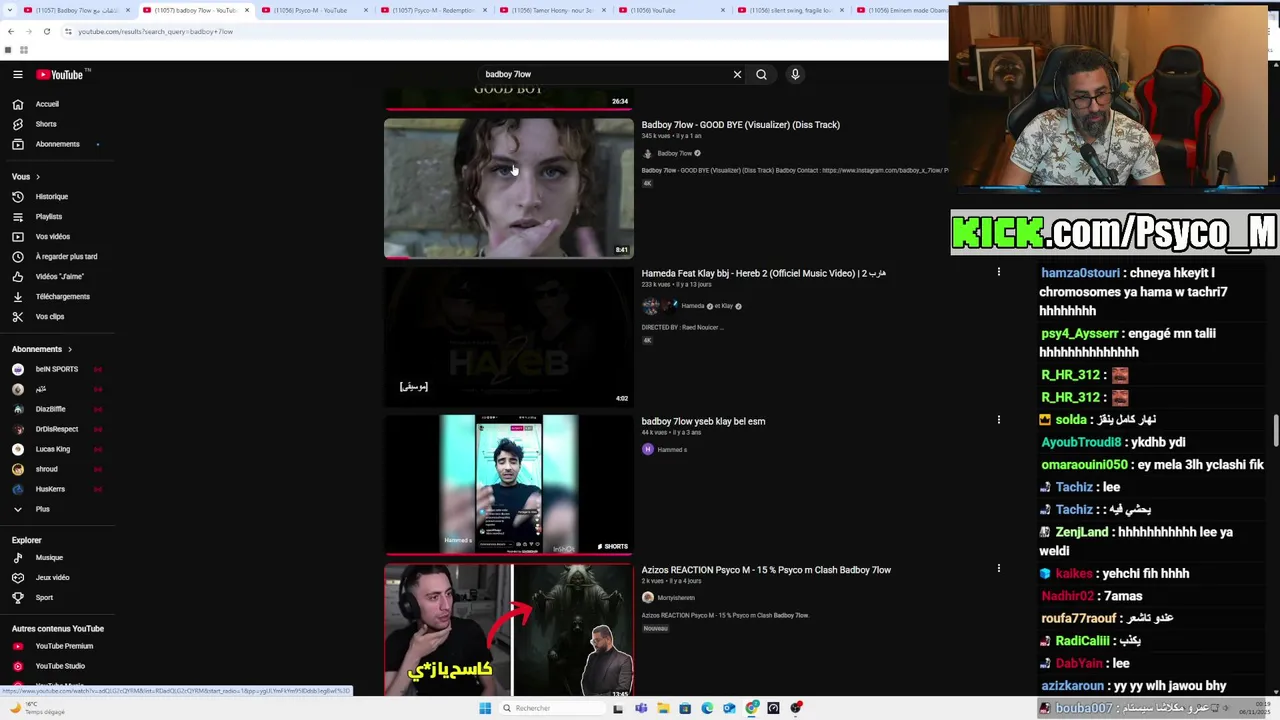The width and height of the screenshot is (1280, 720).
Task: Play the Hameda Hereb 2 video thumbnail
Action: coord(509,337)
